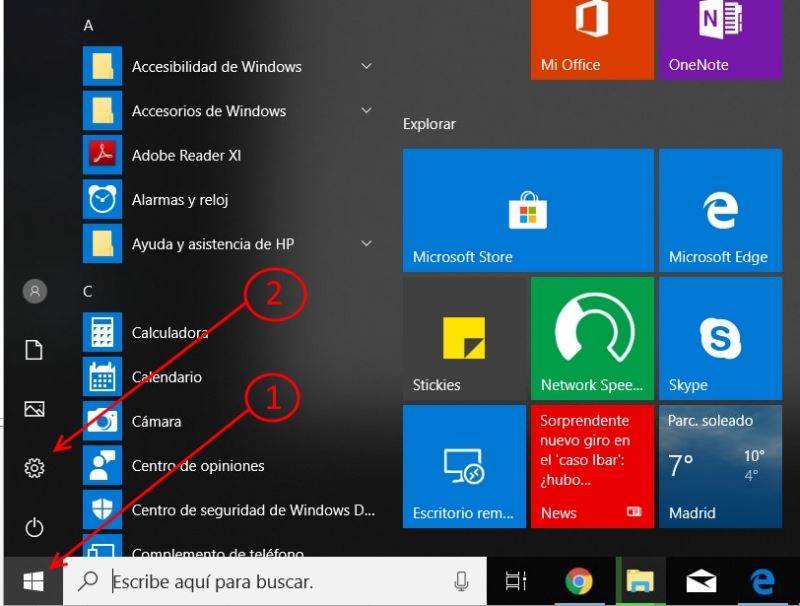800x606 pixels.
Task: Click the Task View taskbar icon
Action: [x=515, y=581]
